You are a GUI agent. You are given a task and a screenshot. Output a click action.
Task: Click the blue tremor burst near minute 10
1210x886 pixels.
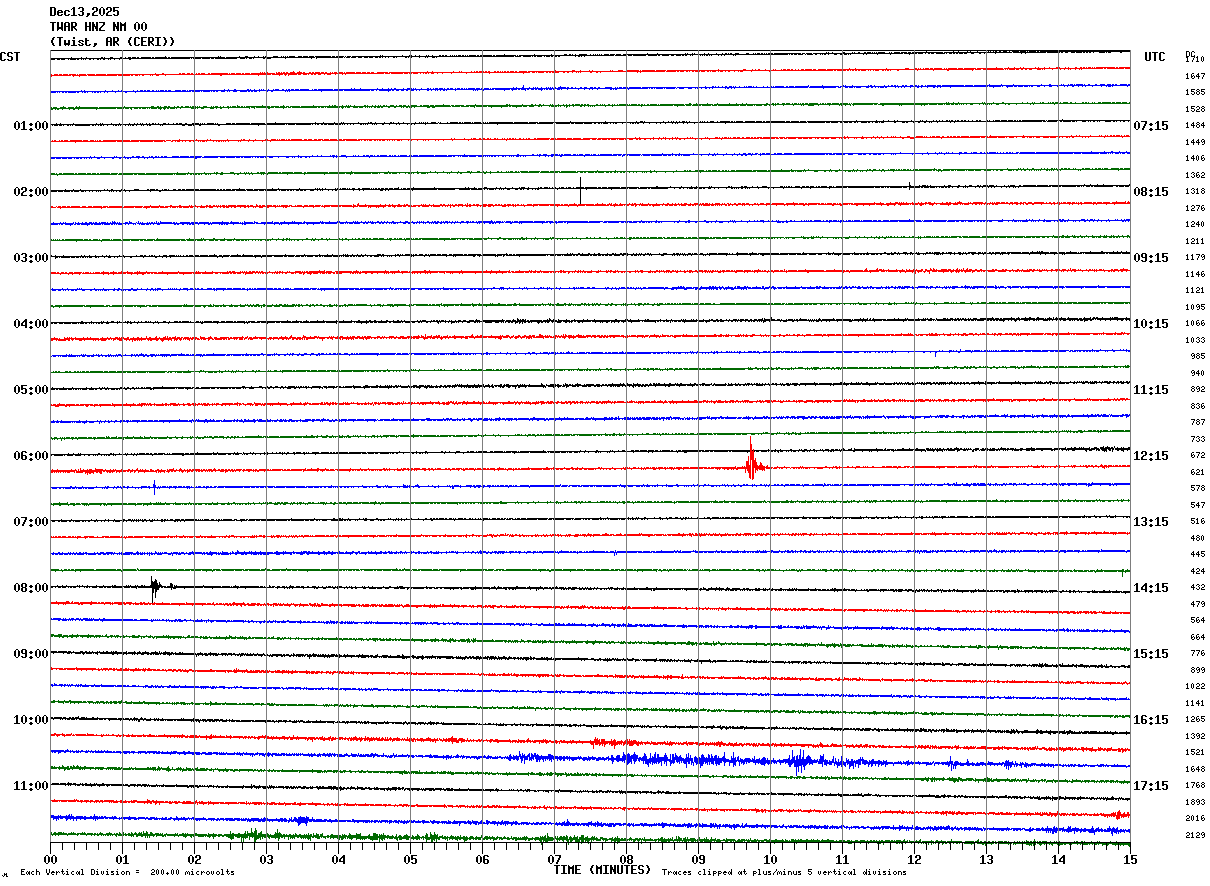(x=798, y=762)
